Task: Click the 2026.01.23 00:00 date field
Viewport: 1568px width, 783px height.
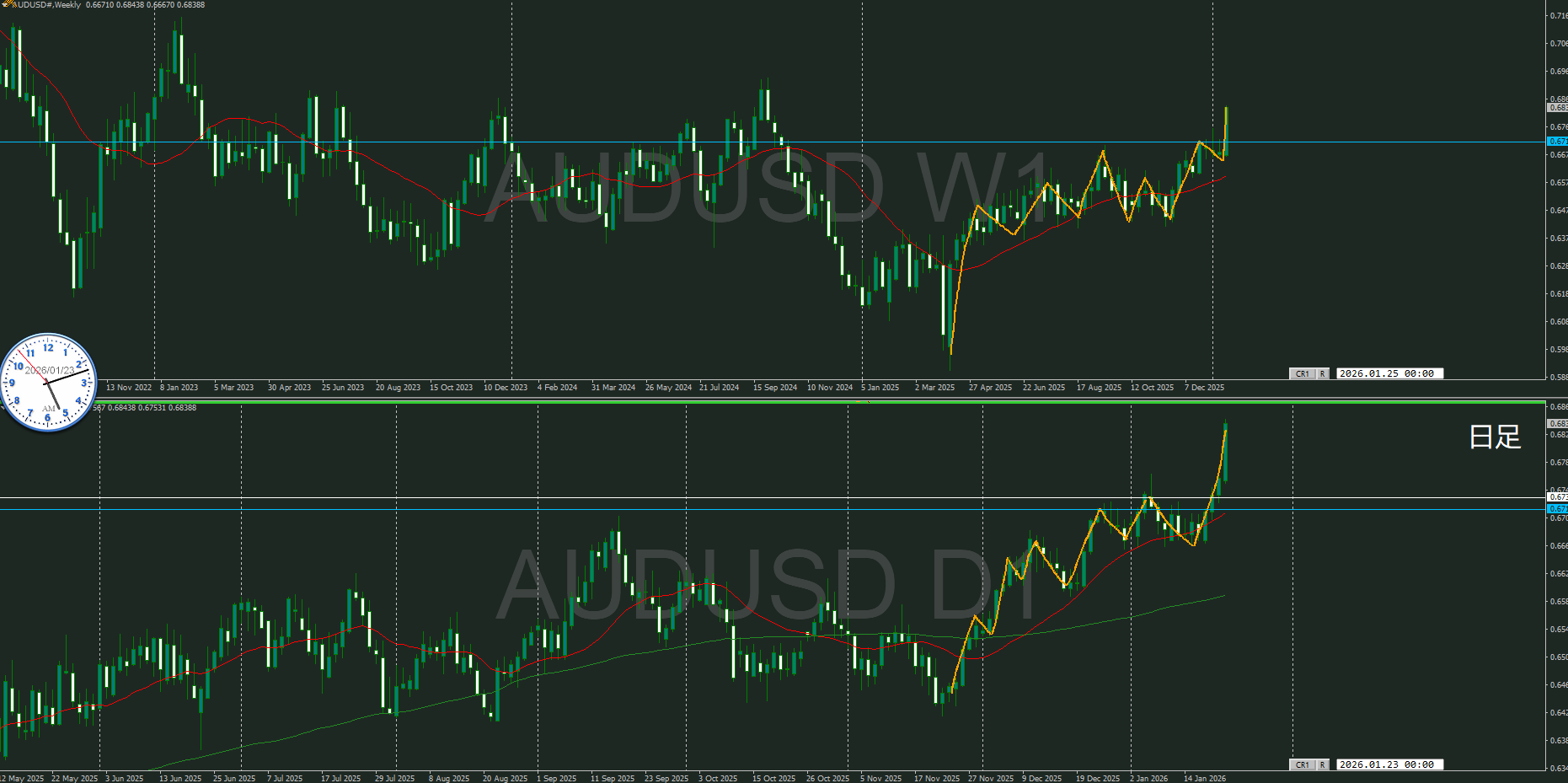Action: tap(1387, 764)
